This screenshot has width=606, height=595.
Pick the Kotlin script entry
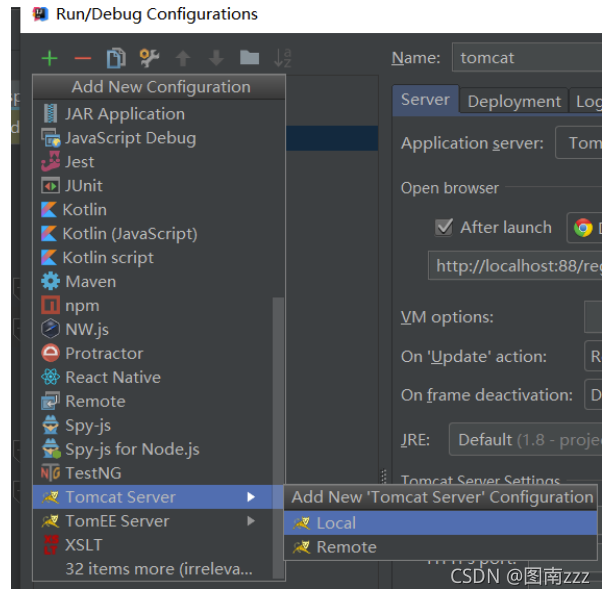tap(159, 258)
